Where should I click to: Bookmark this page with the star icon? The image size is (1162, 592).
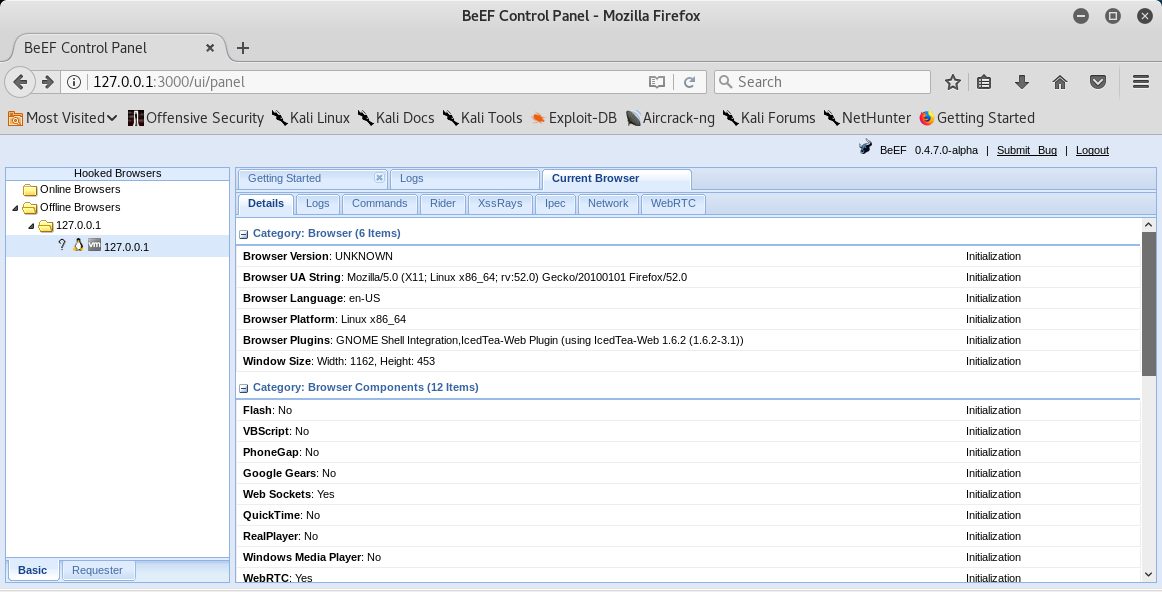(953, 82)
